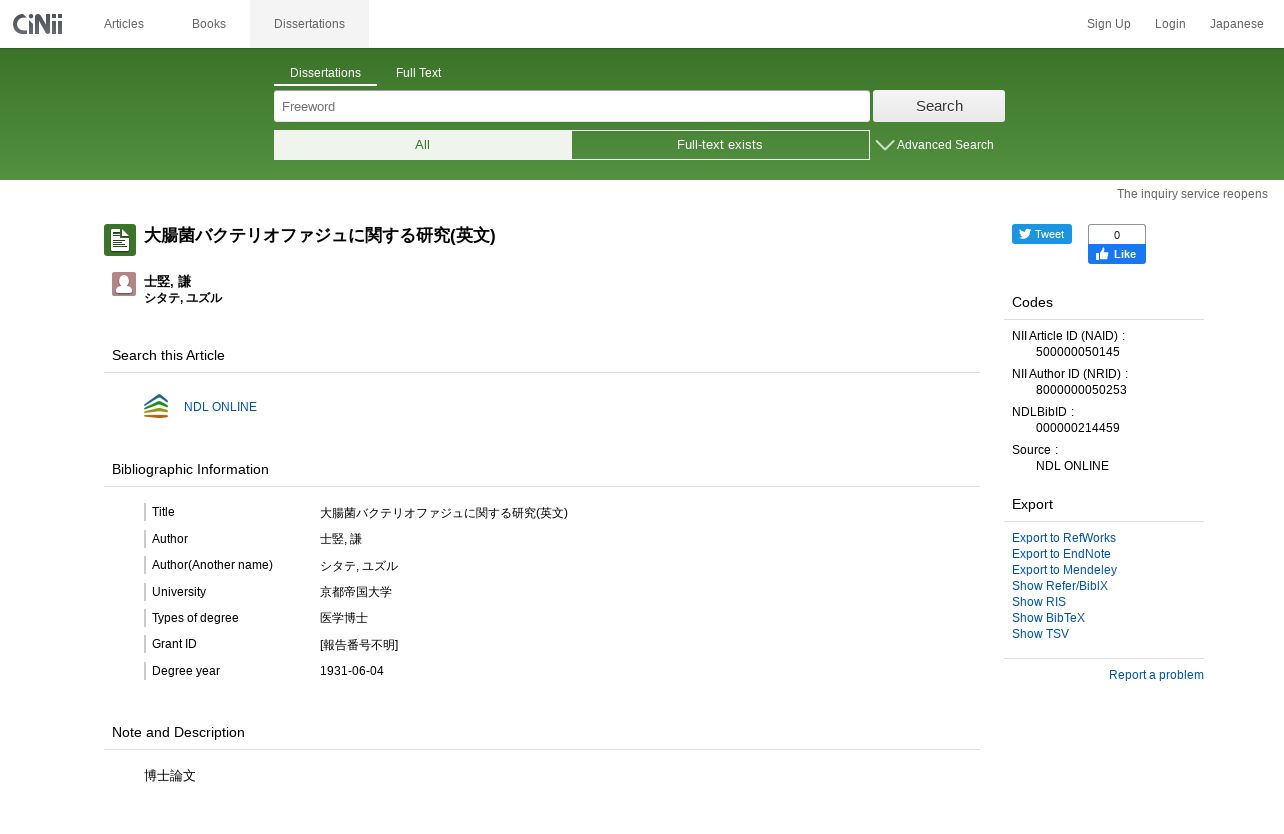Click Show RIS
This screenshot has height=834, width=1284.
click(x=1039, y=602)
